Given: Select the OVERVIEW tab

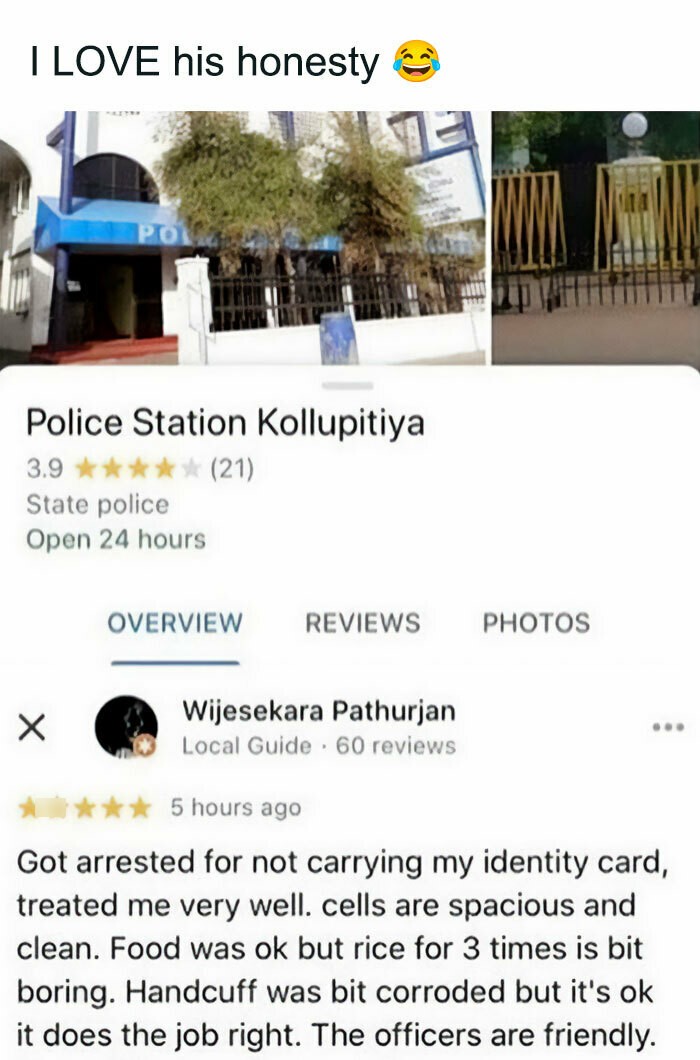Looking at the screenshot, I should point(174,623).
